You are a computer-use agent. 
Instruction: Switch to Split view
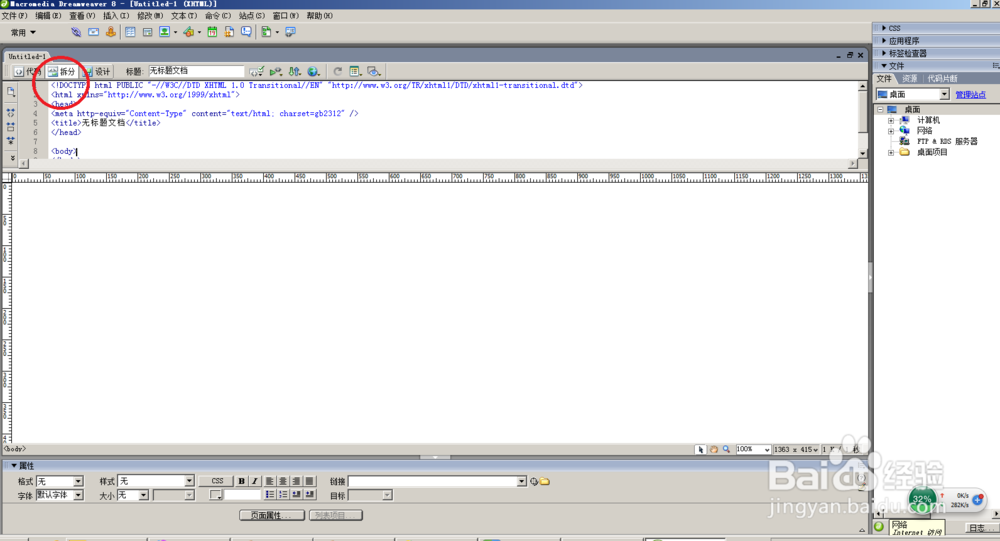click(x=61, y=71)
